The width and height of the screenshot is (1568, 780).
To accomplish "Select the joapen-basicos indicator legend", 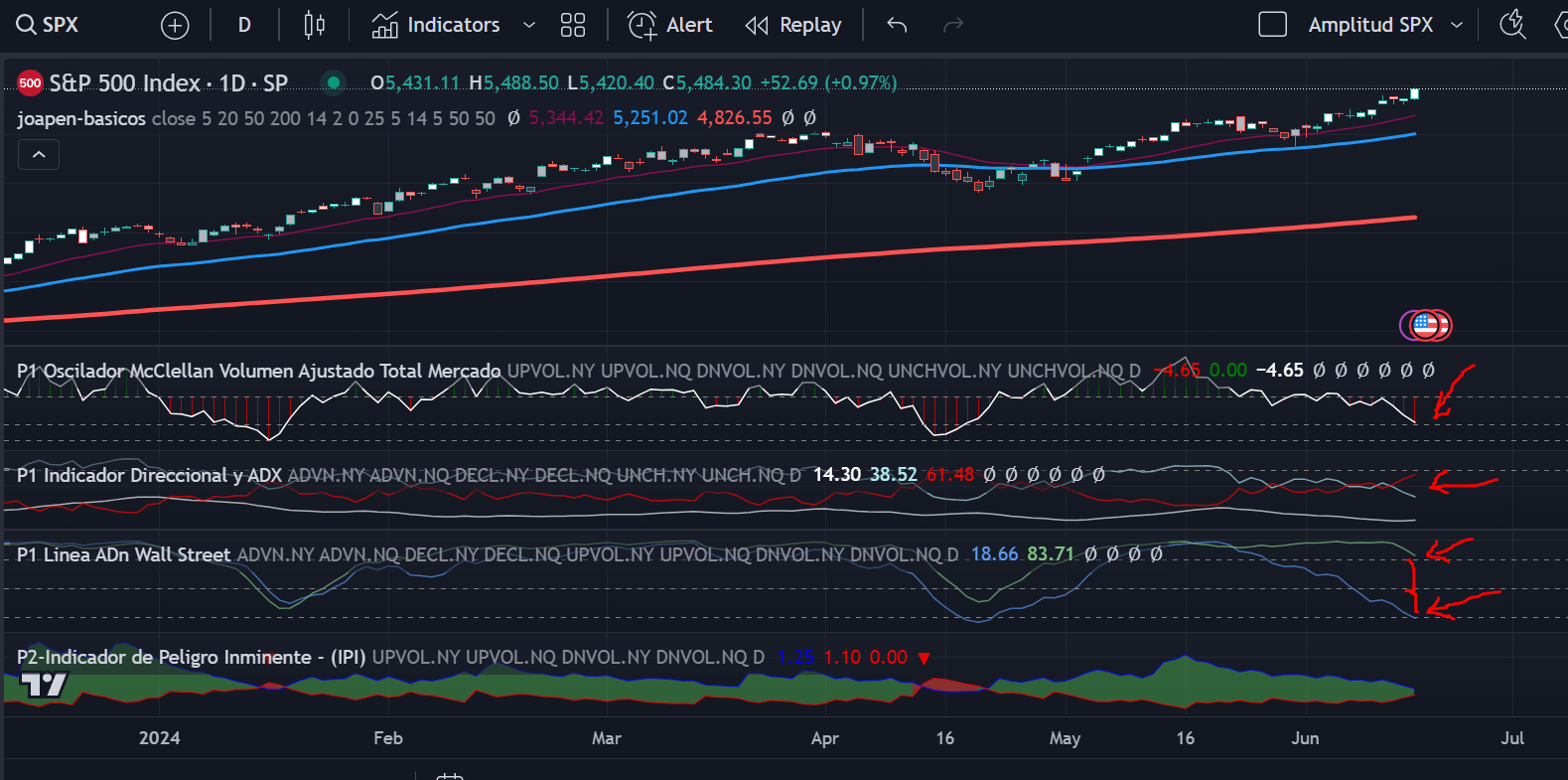I will click(x=81, y=118).
